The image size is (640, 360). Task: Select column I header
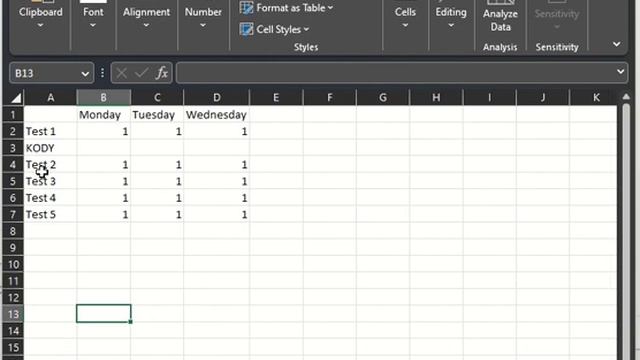point(489,98)
